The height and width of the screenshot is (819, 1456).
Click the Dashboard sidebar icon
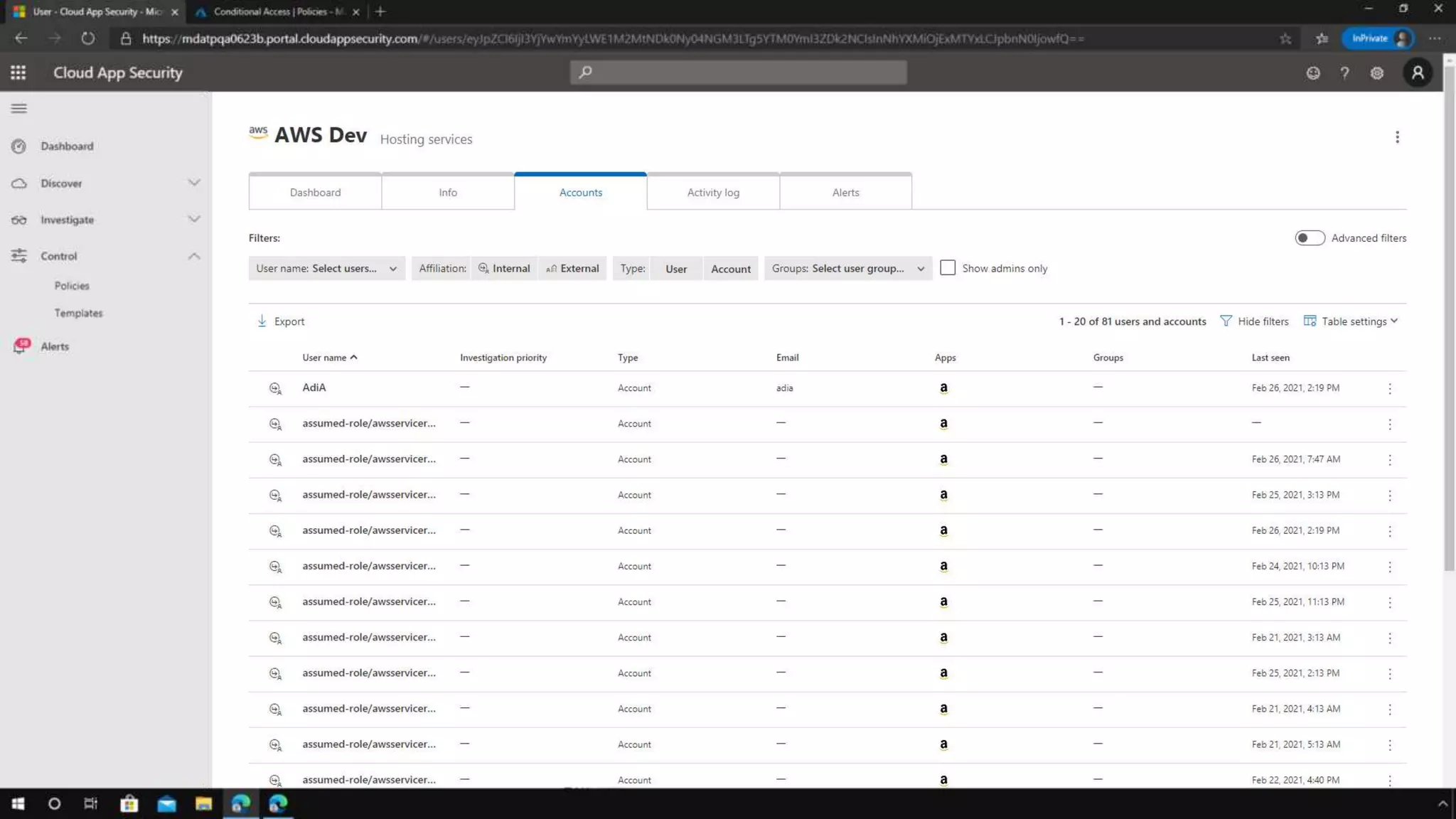tap(19, 146)
